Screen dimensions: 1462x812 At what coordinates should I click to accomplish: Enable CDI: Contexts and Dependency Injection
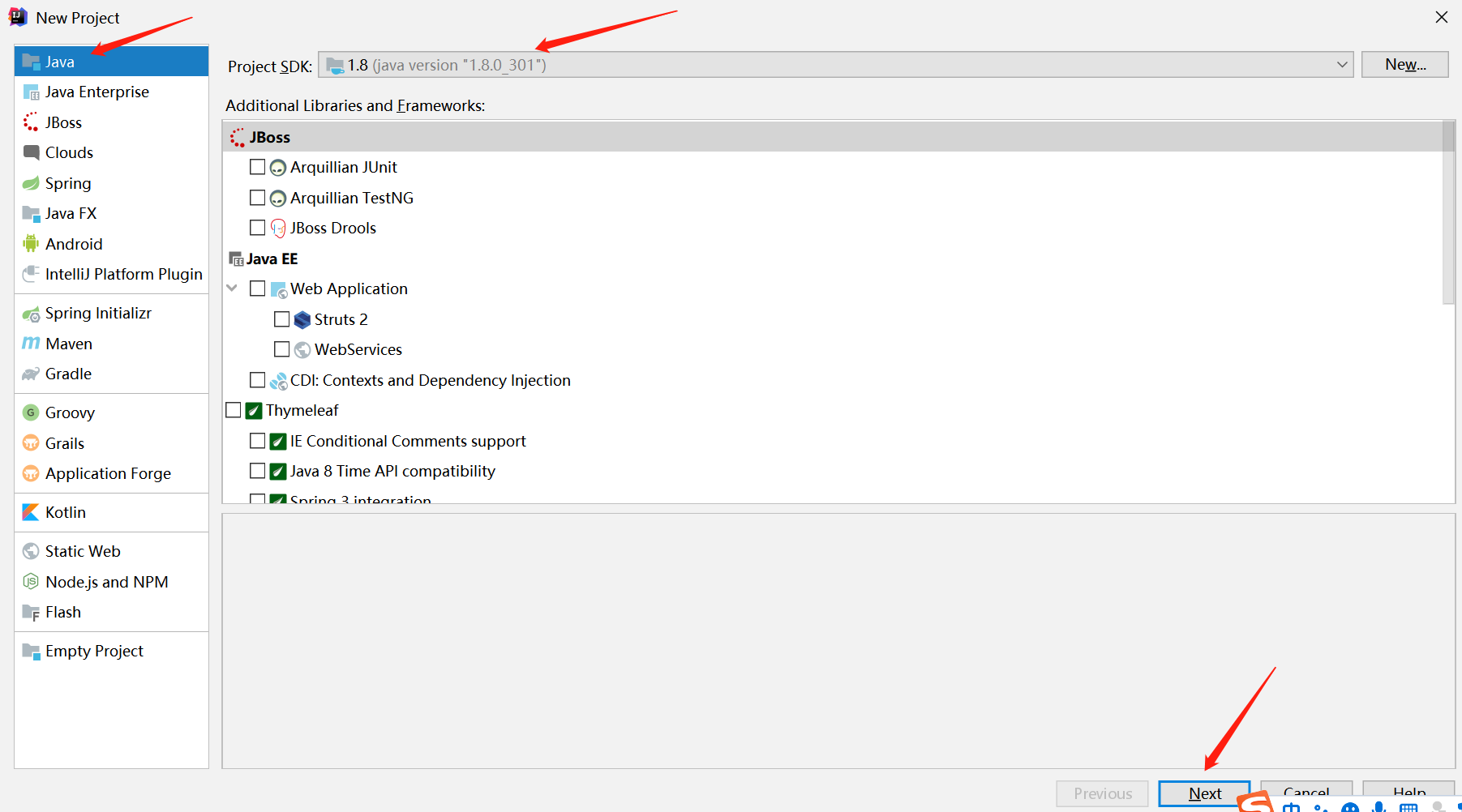coord(258,380)
